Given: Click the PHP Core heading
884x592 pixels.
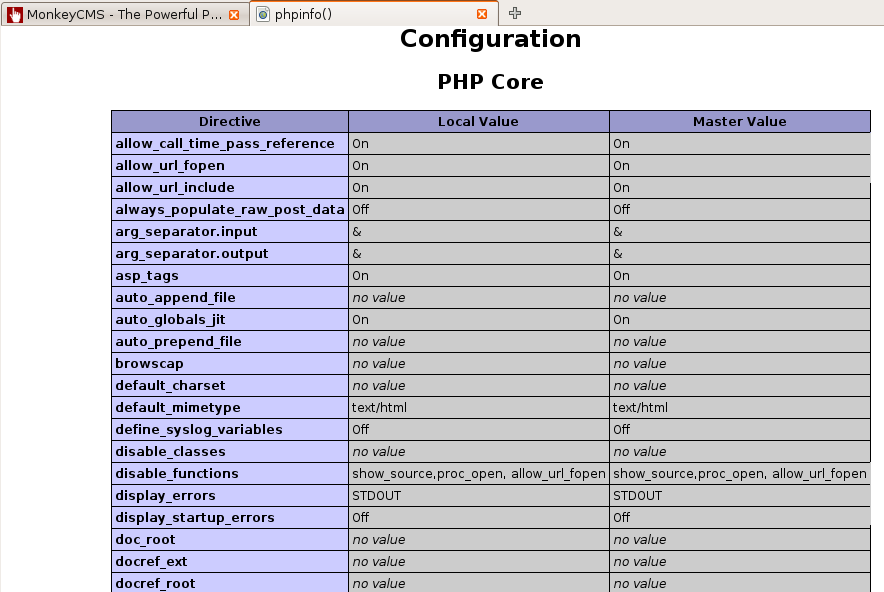Looking at the screenshot, I should coord(490,82).
